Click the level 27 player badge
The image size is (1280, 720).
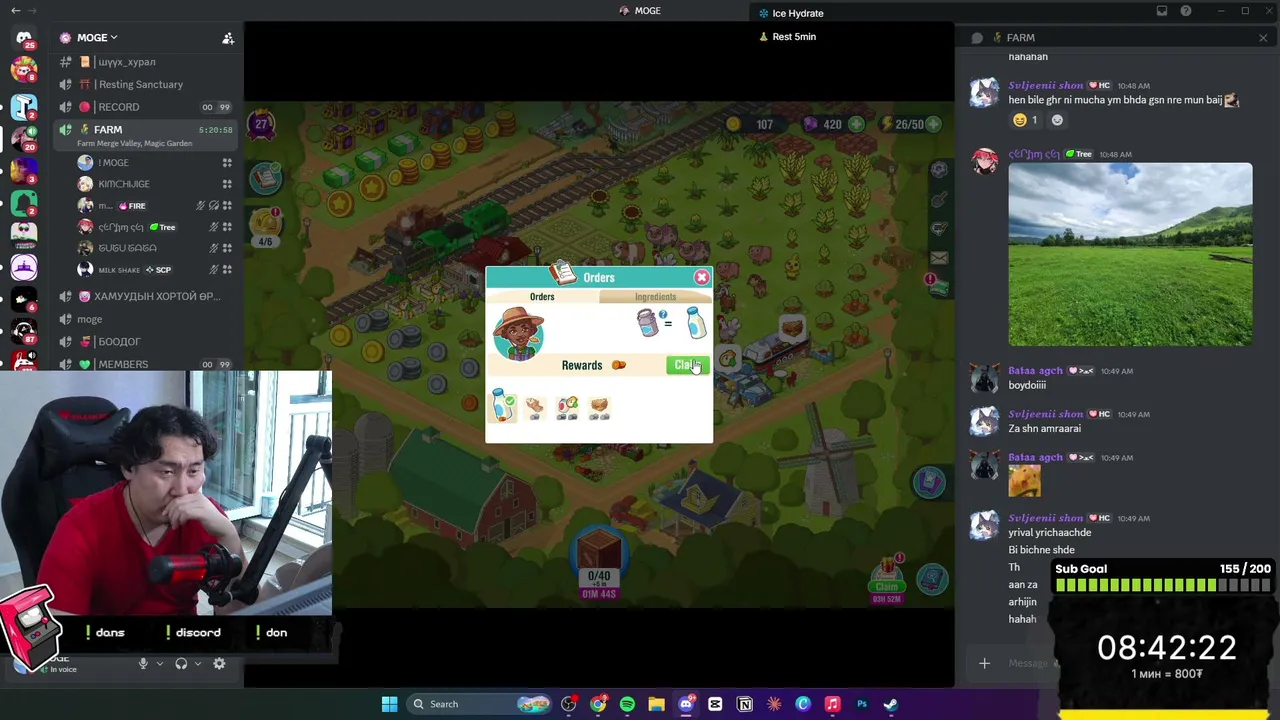pyautogui.click(x=262, y=124)
